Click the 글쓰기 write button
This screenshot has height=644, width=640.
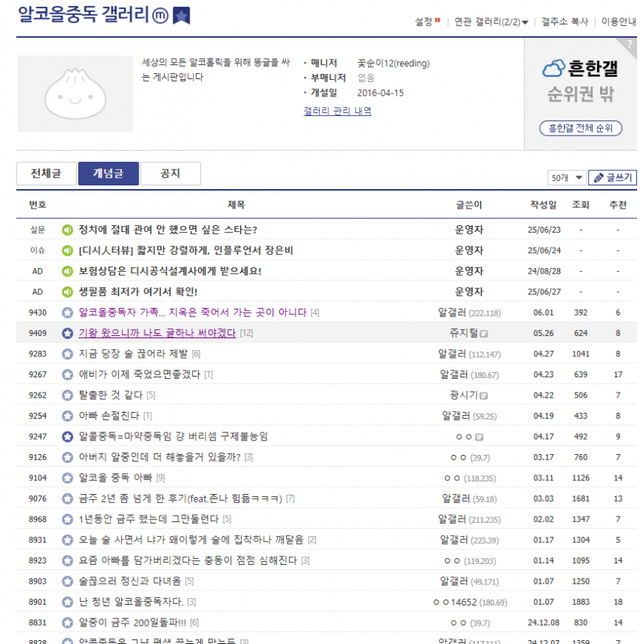click(x=612, y=177)
